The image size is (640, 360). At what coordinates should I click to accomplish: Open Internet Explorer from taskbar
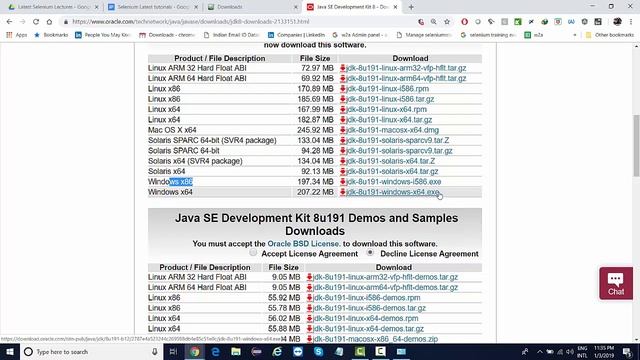[277, 351]
